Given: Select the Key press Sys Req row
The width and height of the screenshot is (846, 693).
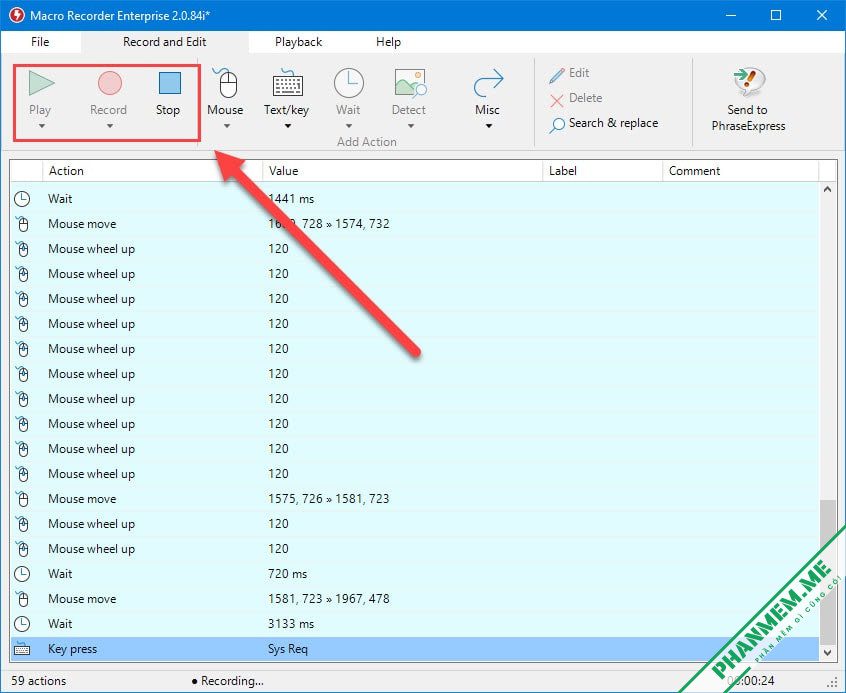Looking at the screenshot, I should click(415, 649).
